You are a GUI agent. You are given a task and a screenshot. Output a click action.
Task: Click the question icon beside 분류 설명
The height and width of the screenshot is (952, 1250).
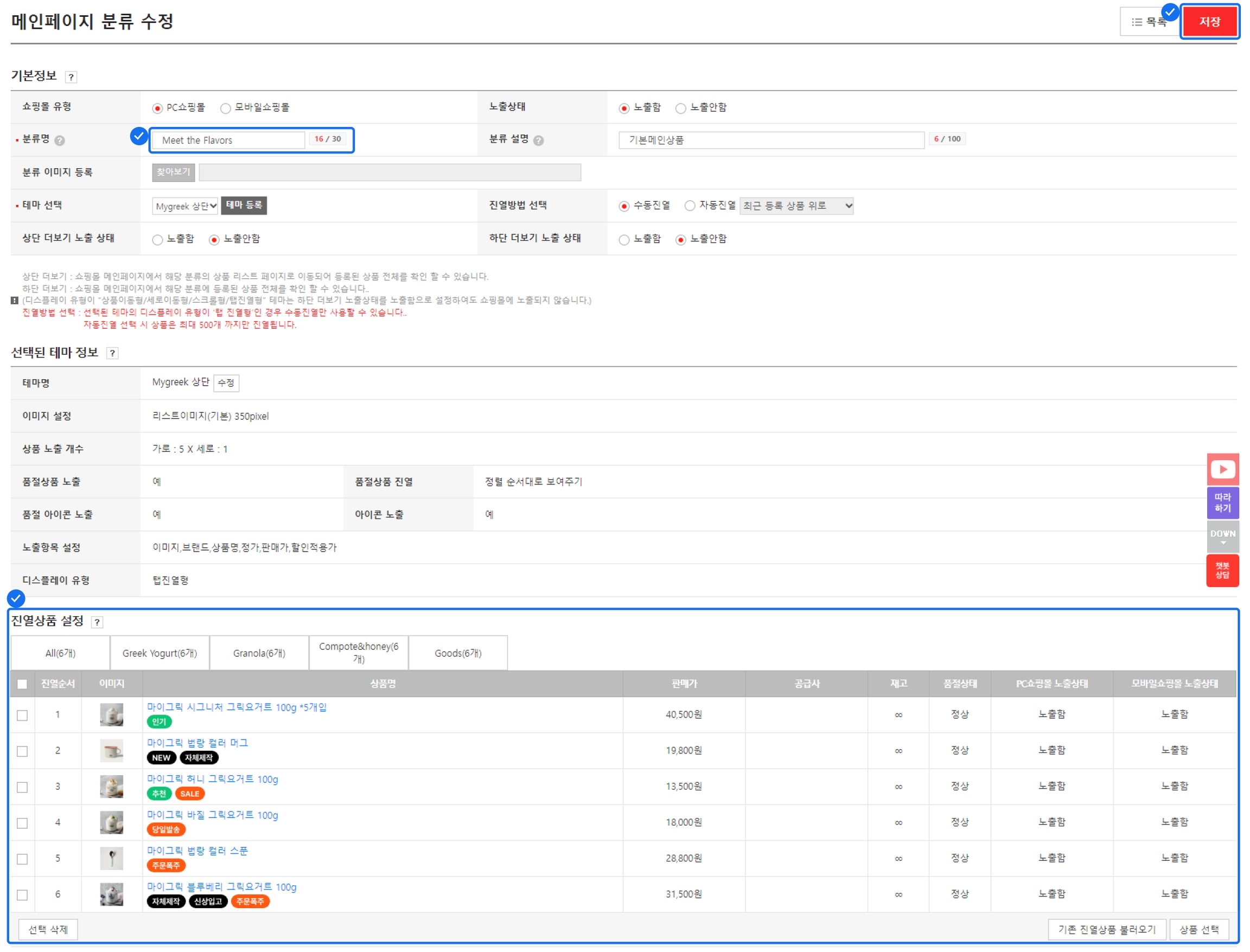538,140
